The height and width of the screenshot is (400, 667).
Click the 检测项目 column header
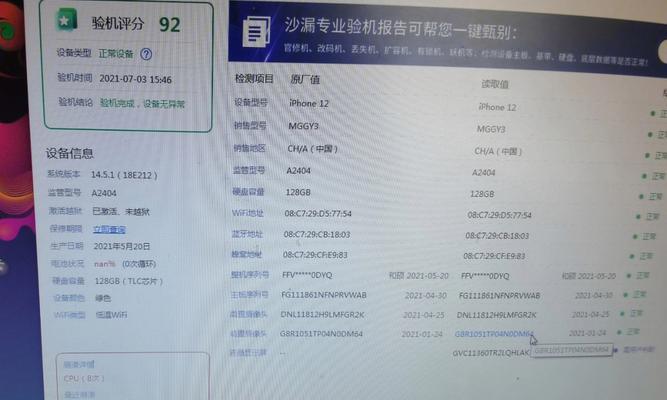pyautogui.click(x=254, y=79)
